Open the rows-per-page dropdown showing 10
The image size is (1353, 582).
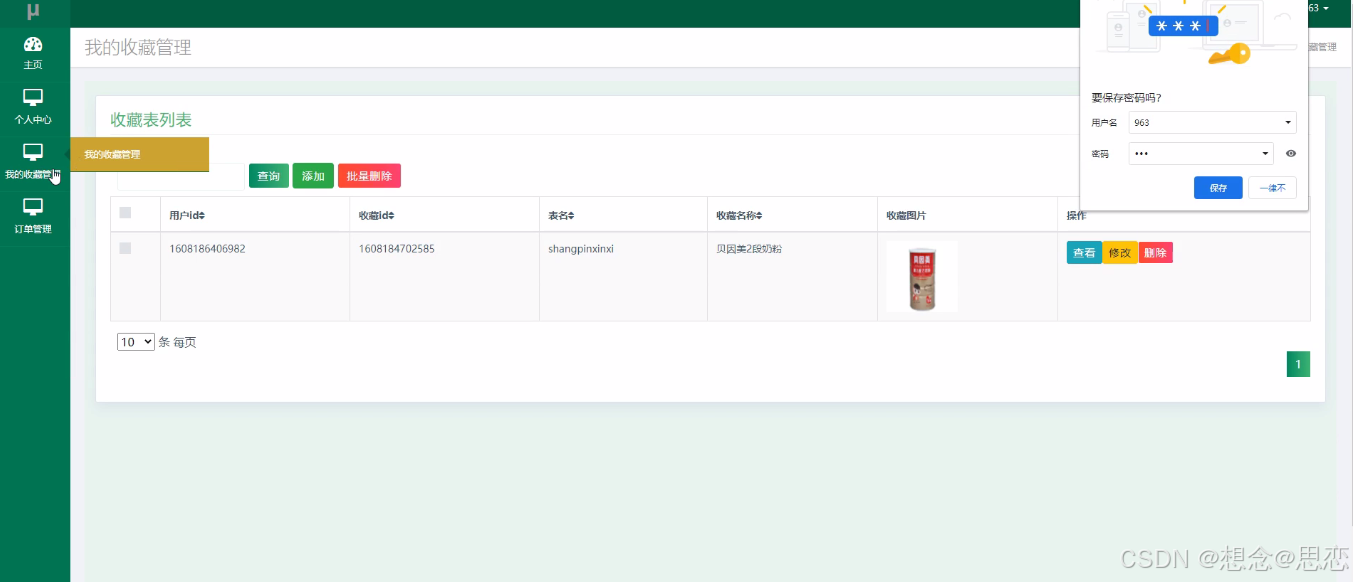point(136,342)
